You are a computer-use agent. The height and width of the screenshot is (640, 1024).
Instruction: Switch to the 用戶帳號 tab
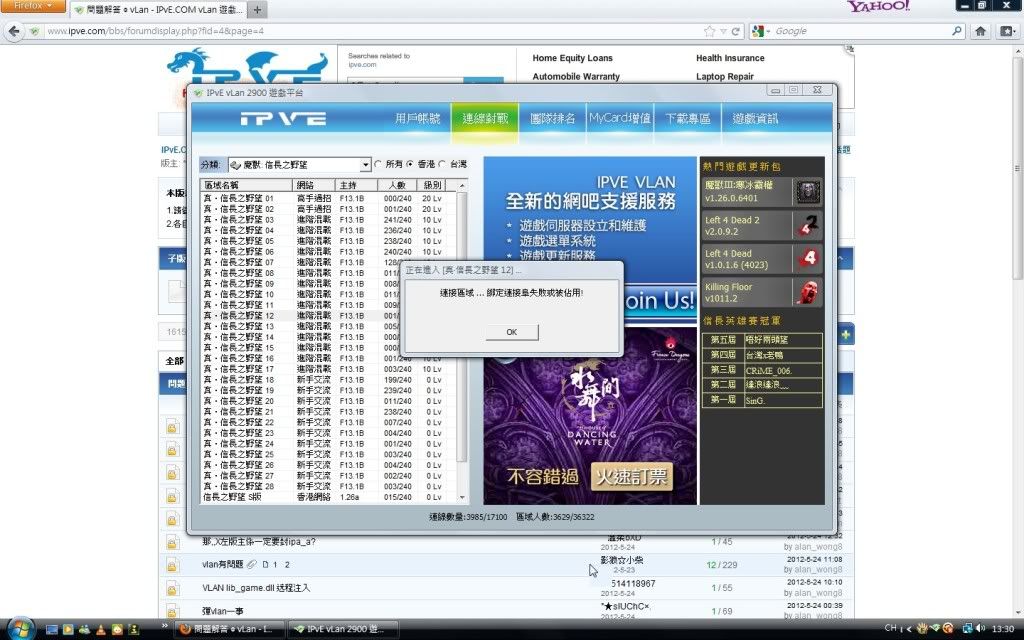(417, 118)
